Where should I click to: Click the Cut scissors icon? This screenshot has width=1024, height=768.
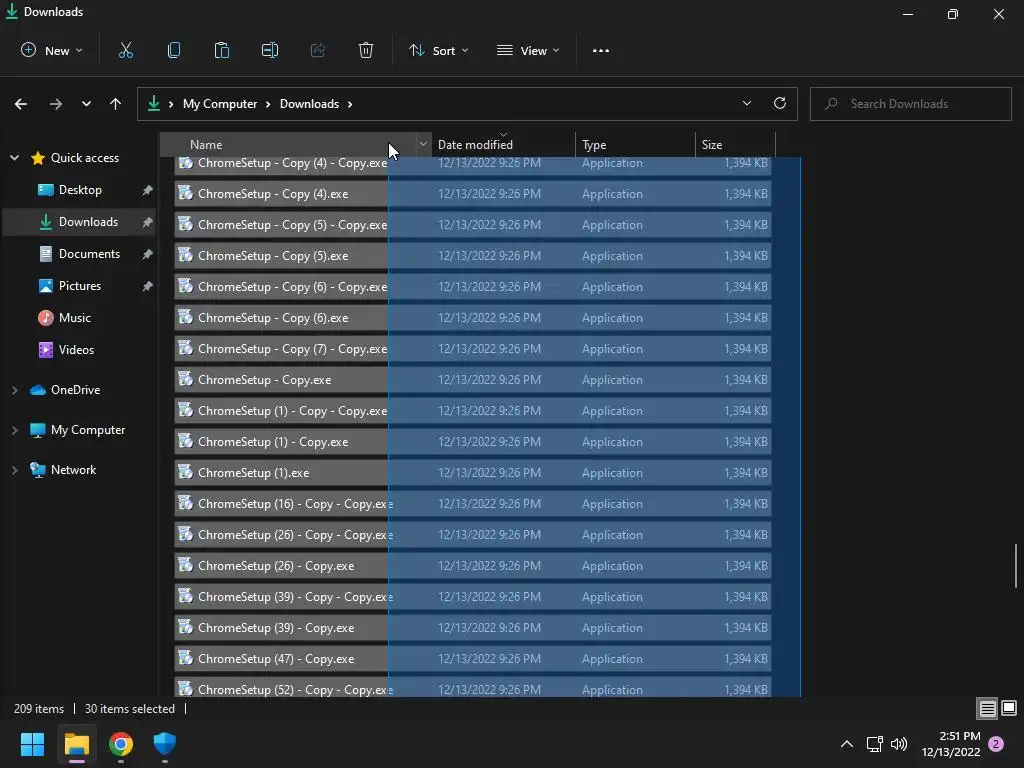click(125, 50)
